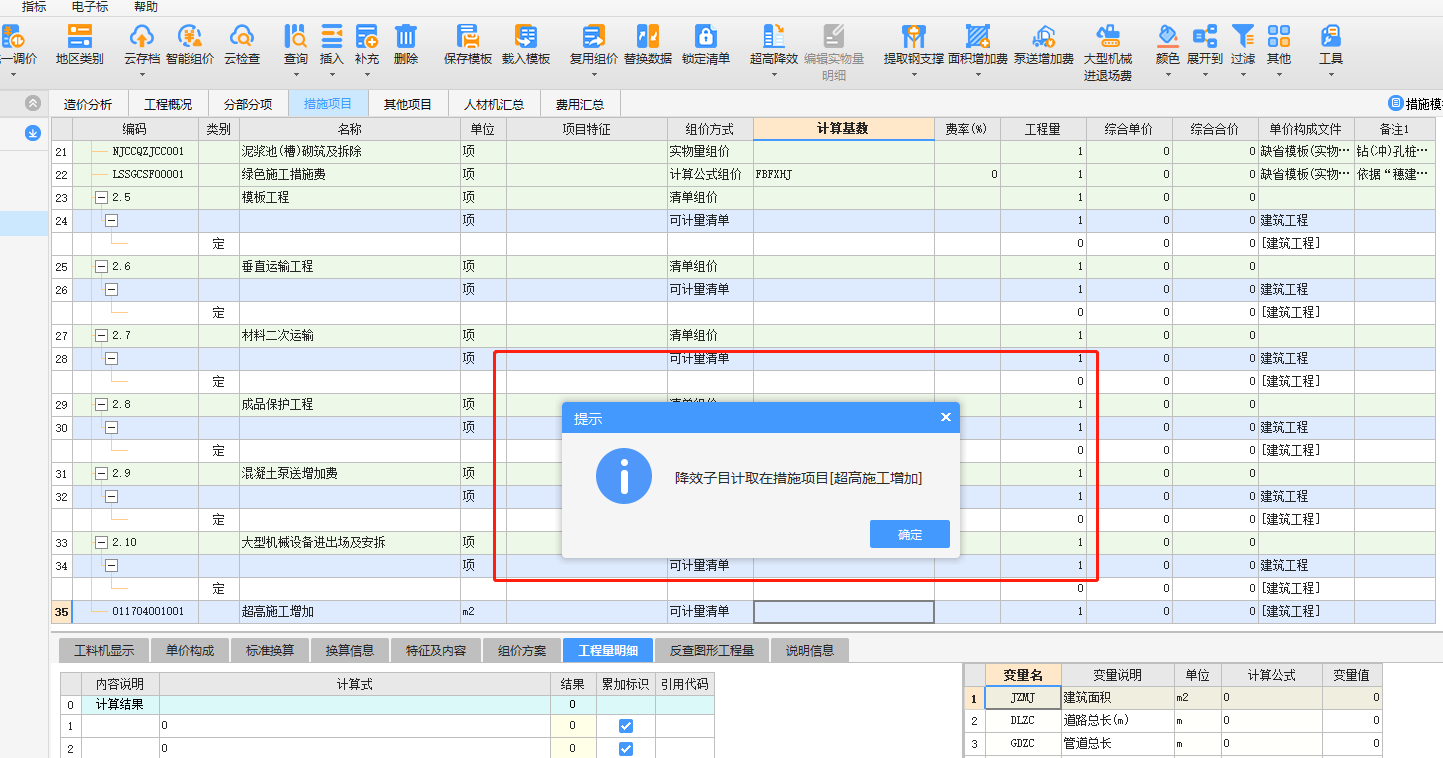Viewport: 1443px width, 758px height.
Task: Switch to the 费用汇总 tab
Action: click(x=580, y=104)
